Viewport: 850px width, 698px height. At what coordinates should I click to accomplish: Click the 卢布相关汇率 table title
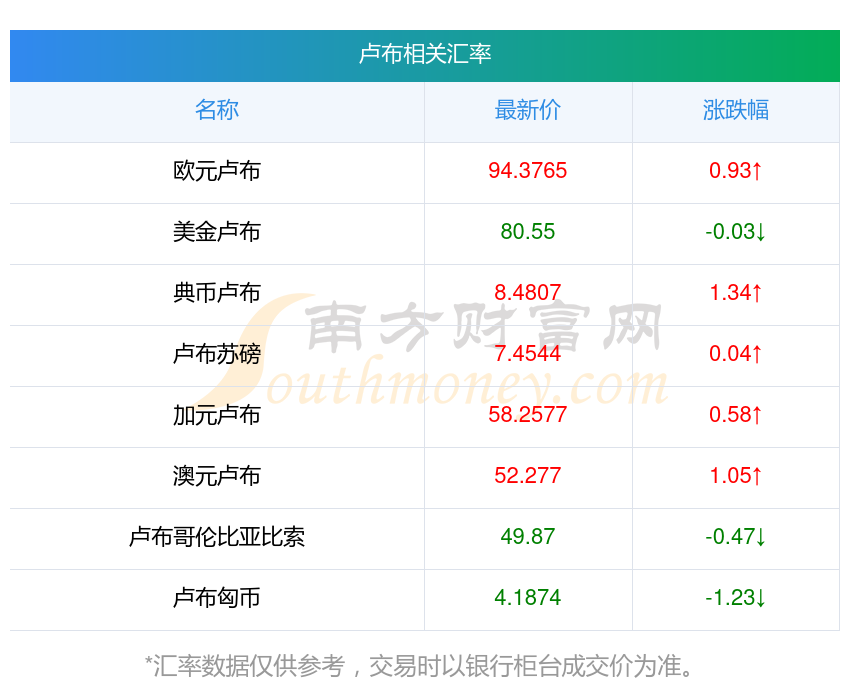tap(425, 54)
